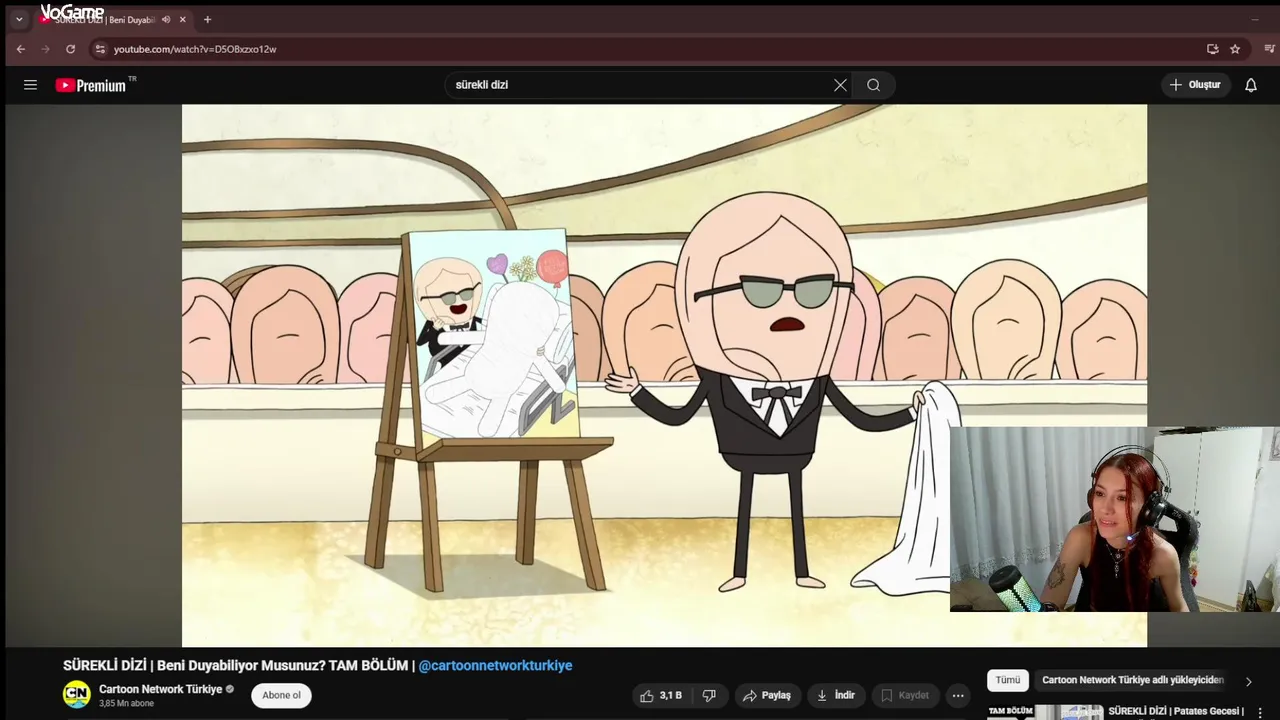The height and width of the screenshot is (720, 1280).
Task: Open YouTube notifications bell
Action: pyautogui.click(x=1251, y=85)
